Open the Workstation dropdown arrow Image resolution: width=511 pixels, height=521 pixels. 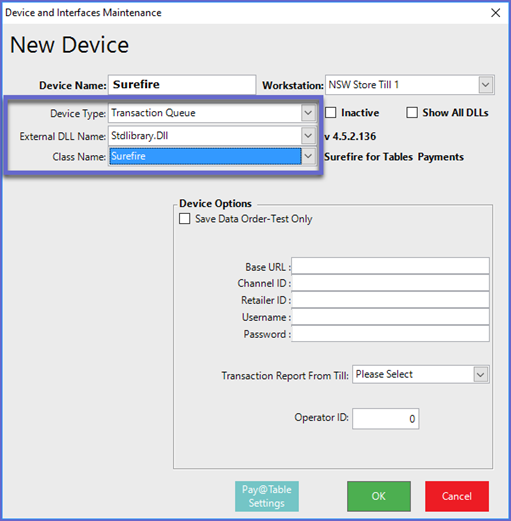pyautogui.click(x=486, y=85)
